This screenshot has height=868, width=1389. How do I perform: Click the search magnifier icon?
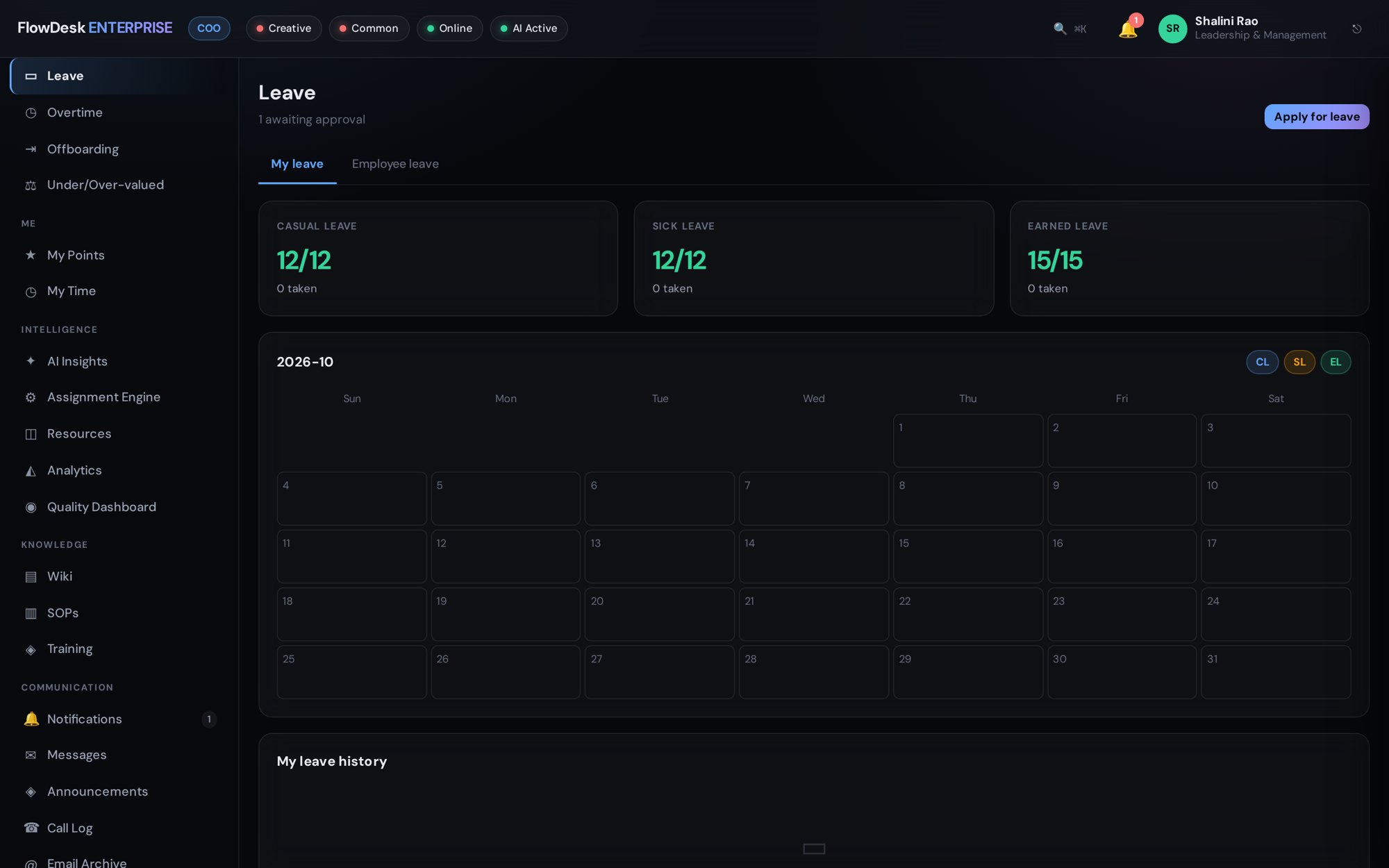click(1060, 28)
